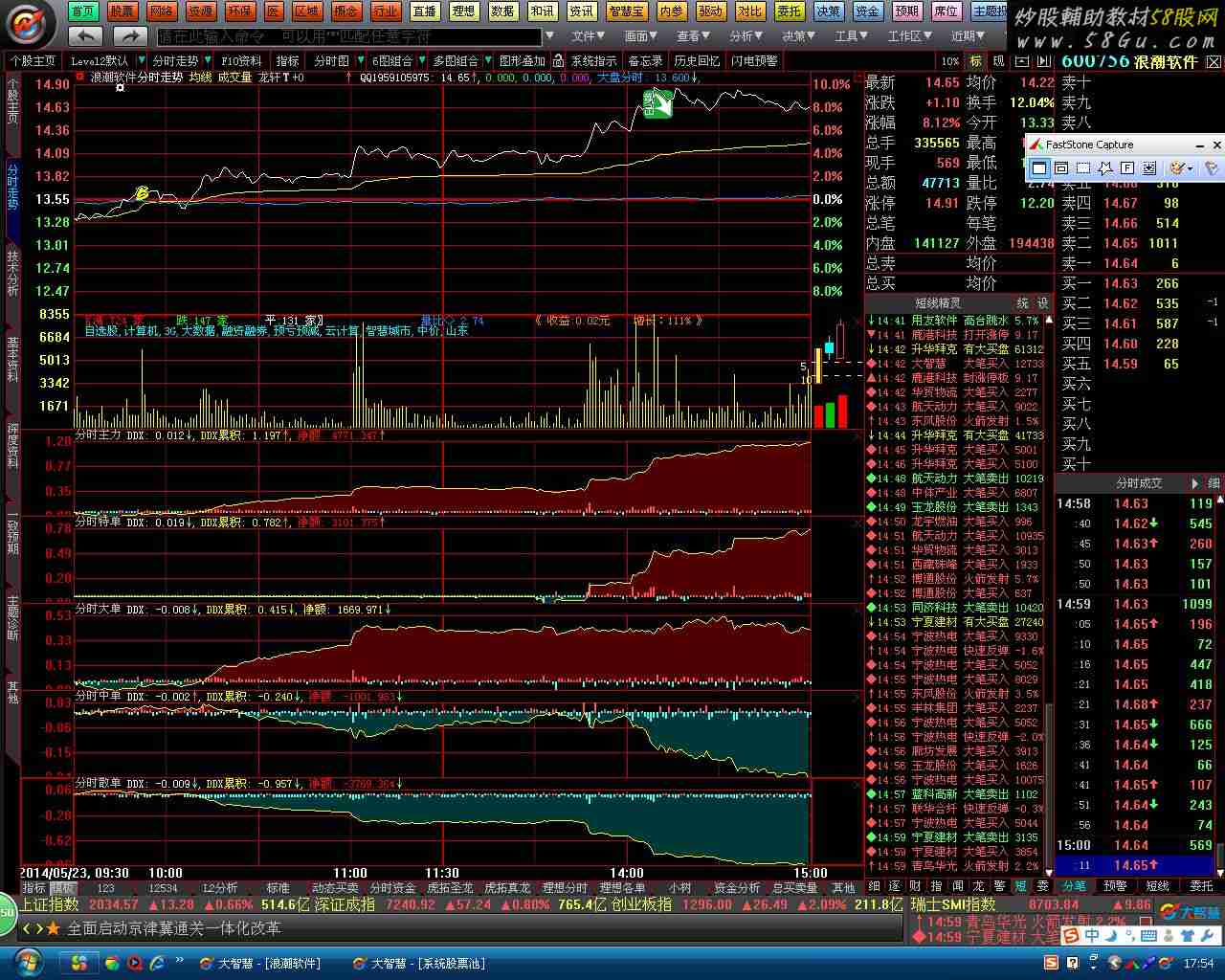Click previous news arrow in ticker bar

coord(27,928)
